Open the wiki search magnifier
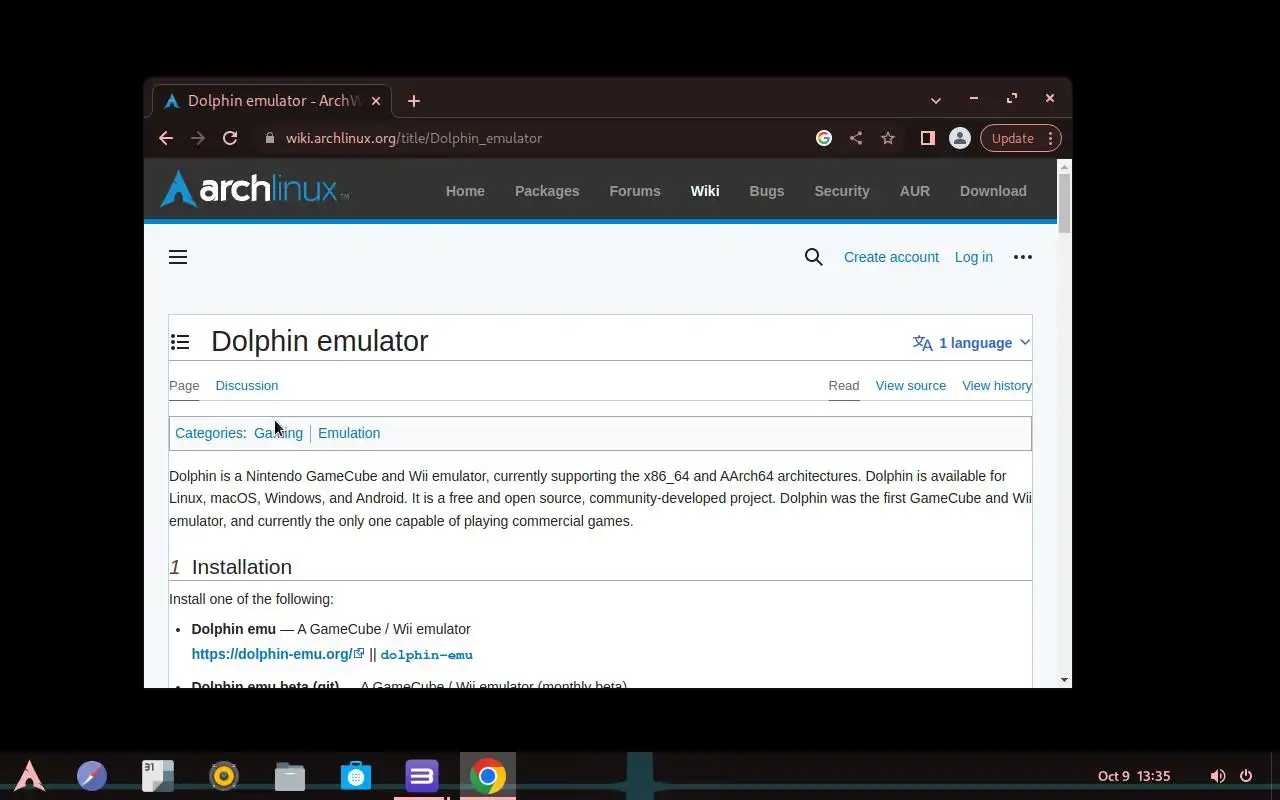The image size is (1280, 800). [x=814, y=257]
